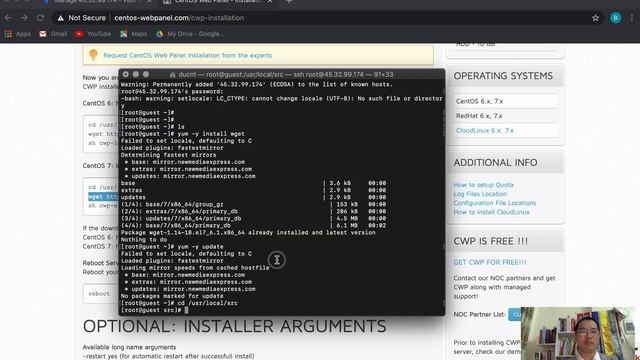
Task: Click the address bar URL
Action: pyautogui.click(x=179, y=18)
